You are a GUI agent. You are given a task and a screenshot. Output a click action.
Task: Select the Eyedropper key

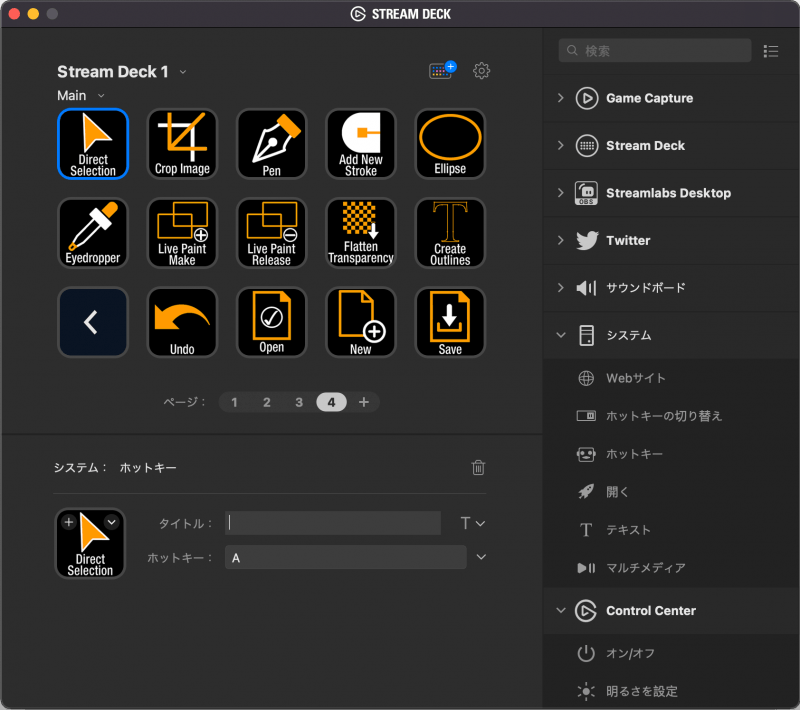click(x=93, y=233)
